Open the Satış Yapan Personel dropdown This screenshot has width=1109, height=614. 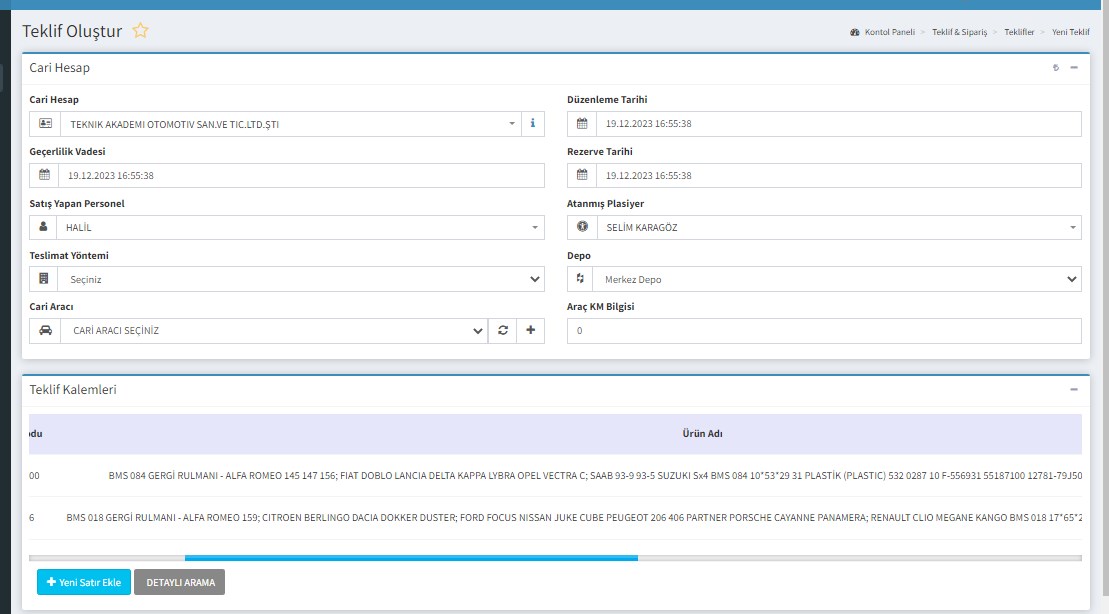pos(300,228)
